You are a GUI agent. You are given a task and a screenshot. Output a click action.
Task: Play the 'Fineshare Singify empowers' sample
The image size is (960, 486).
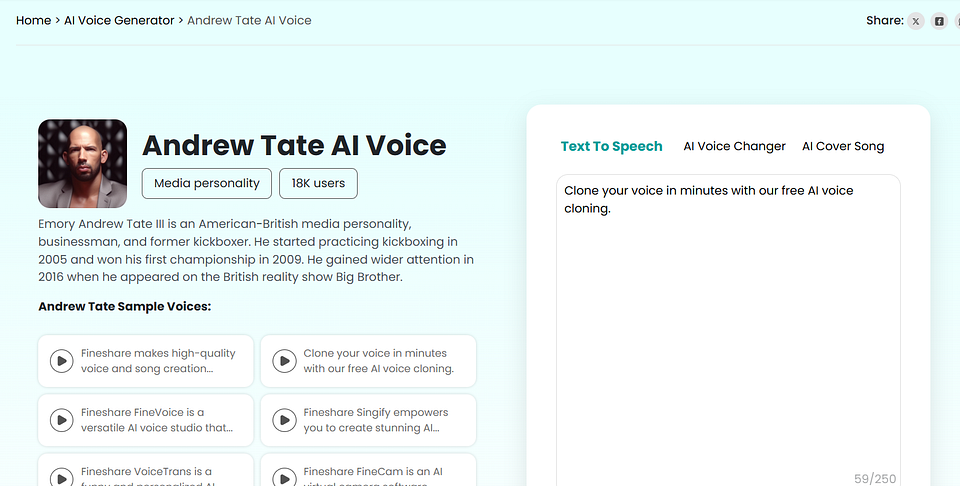[284, 420]
